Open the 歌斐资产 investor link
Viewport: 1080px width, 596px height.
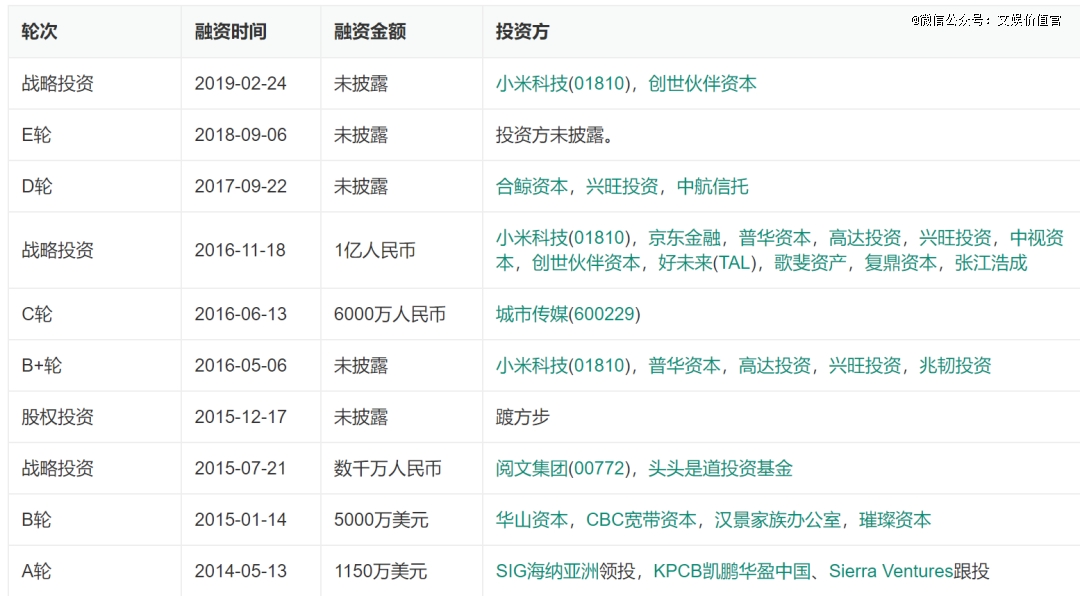811,263
